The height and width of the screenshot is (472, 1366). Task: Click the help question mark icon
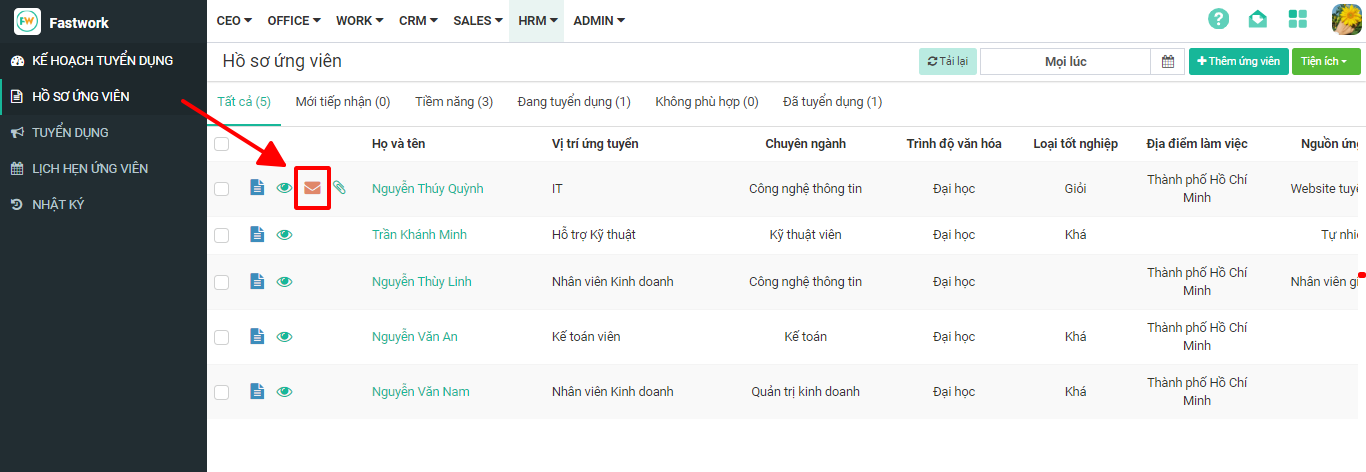click(x=1218, y=19)
